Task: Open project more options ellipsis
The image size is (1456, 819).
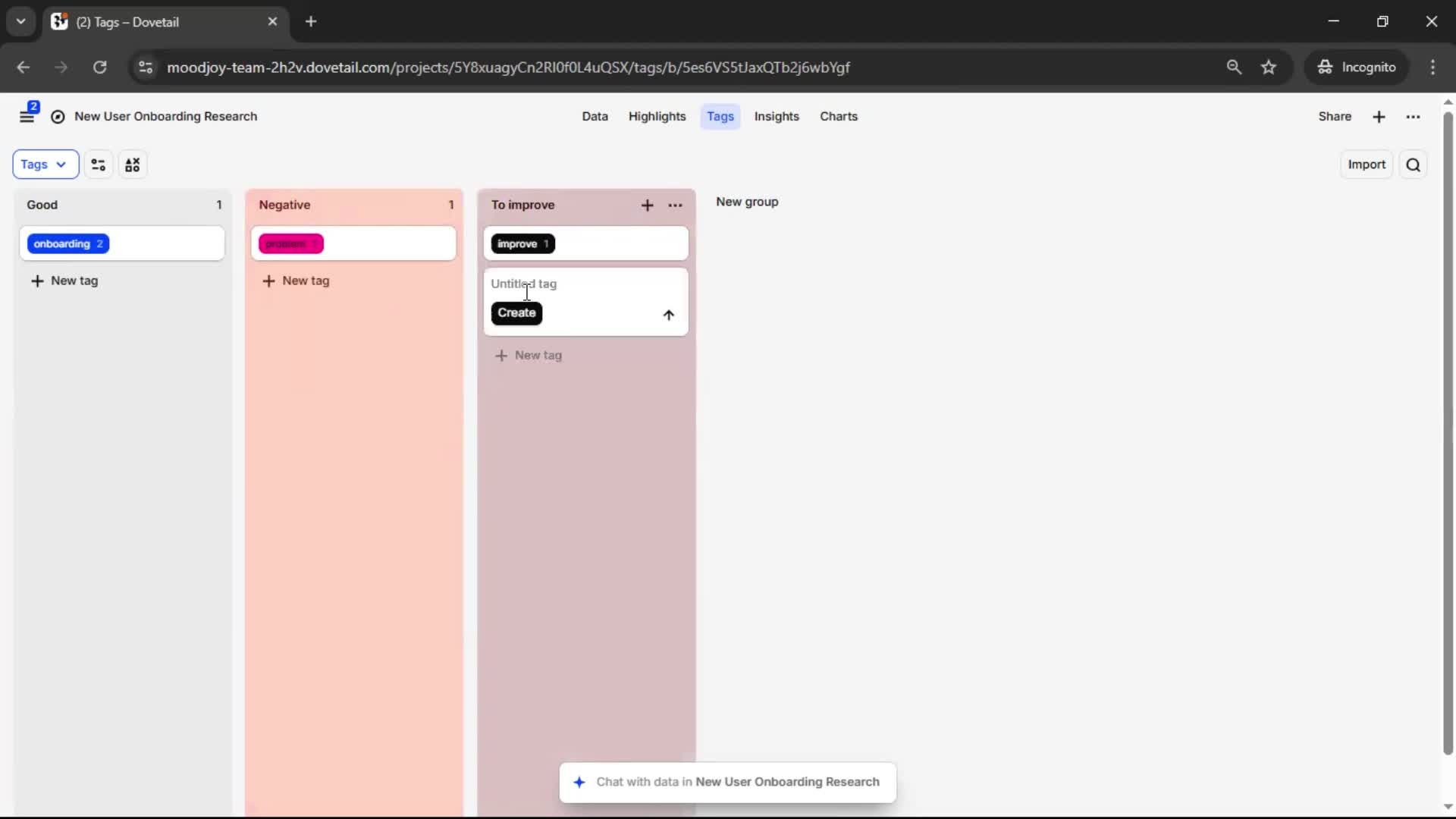Action: [x=1413, y=117]
